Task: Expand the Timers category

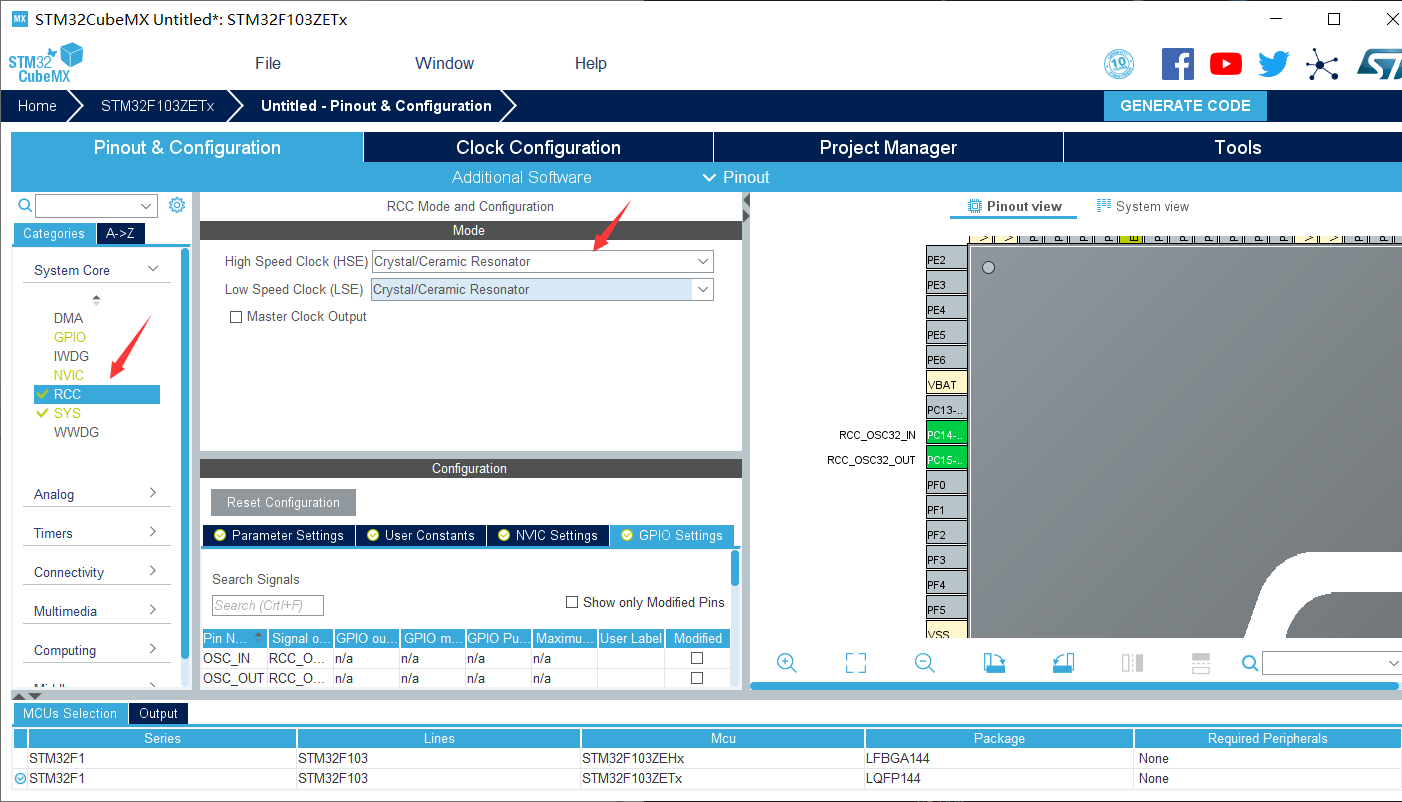Action: click(96, 533)
